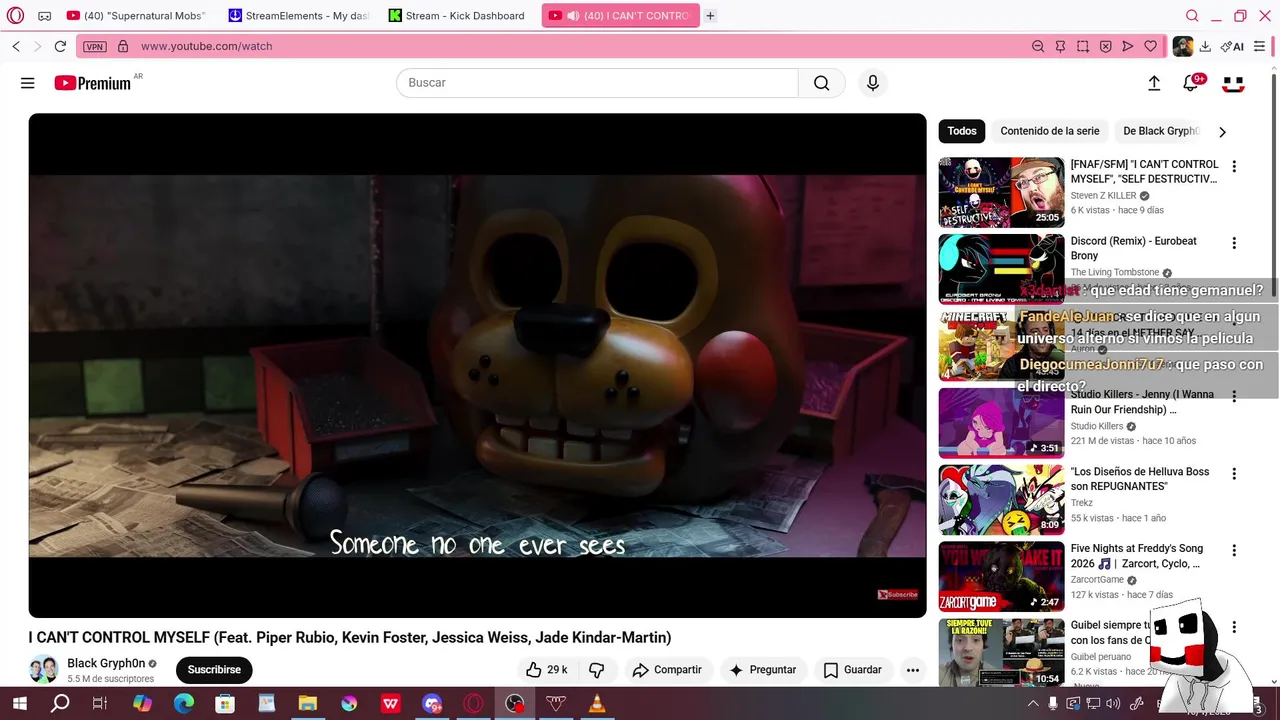
Task: Show hidden system tray icons chevron
Action: tap(1033, 704)
